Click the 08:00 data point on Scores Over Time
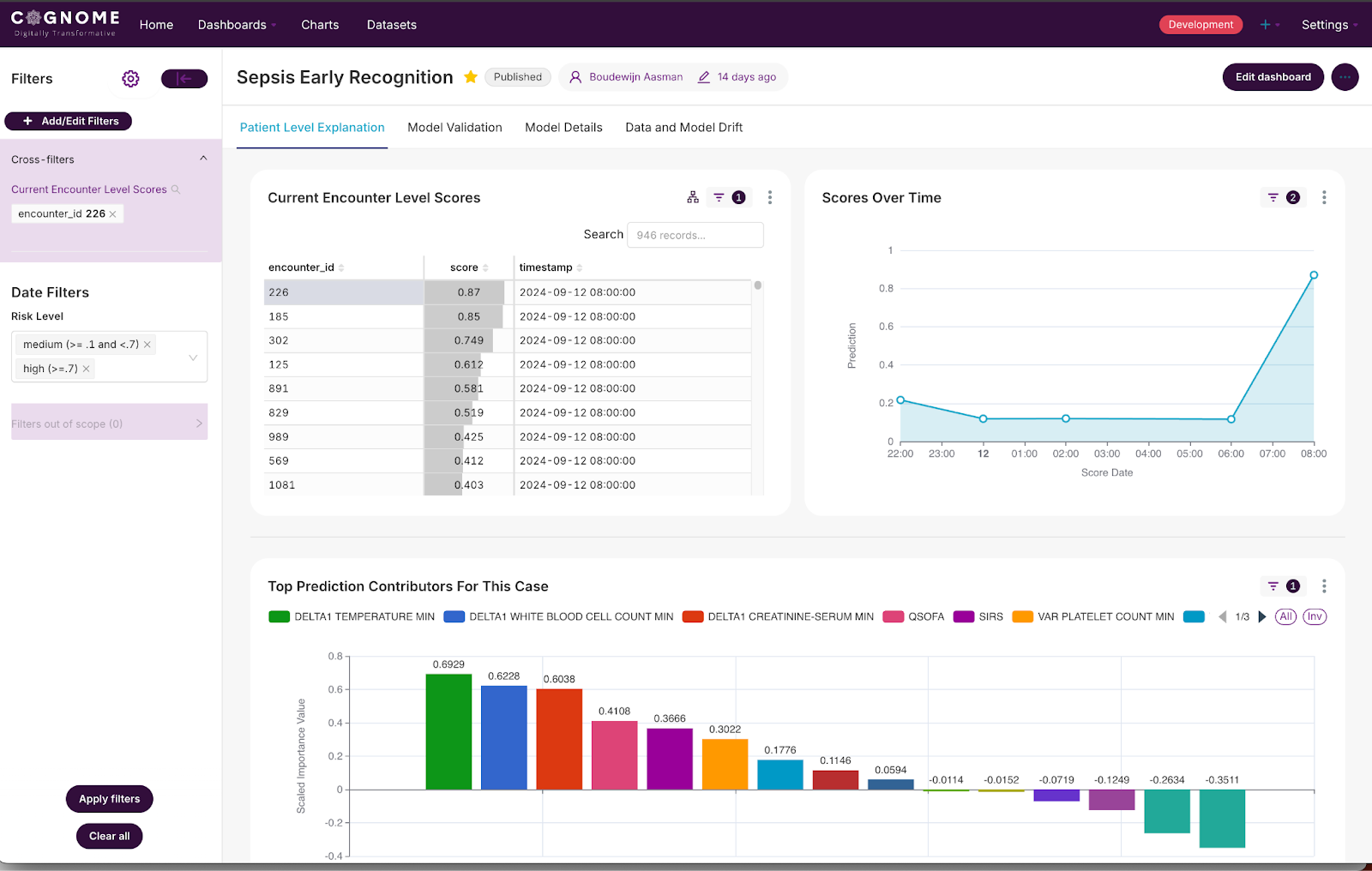The image size is (1372, 871). (1314, 275)
